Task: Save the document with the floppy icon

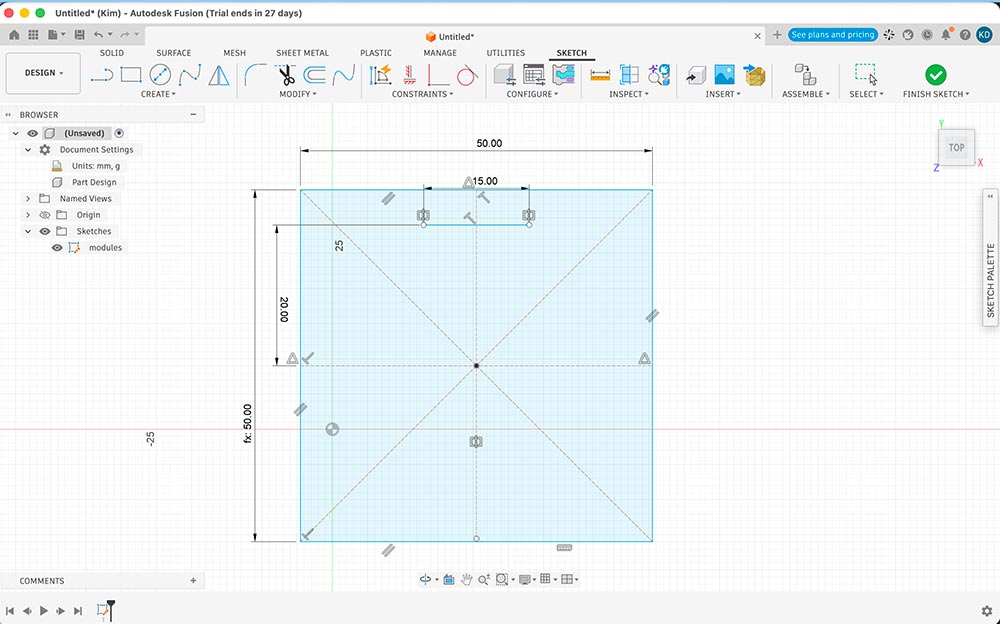Action: pyautogui.click(x=80, y=35)
